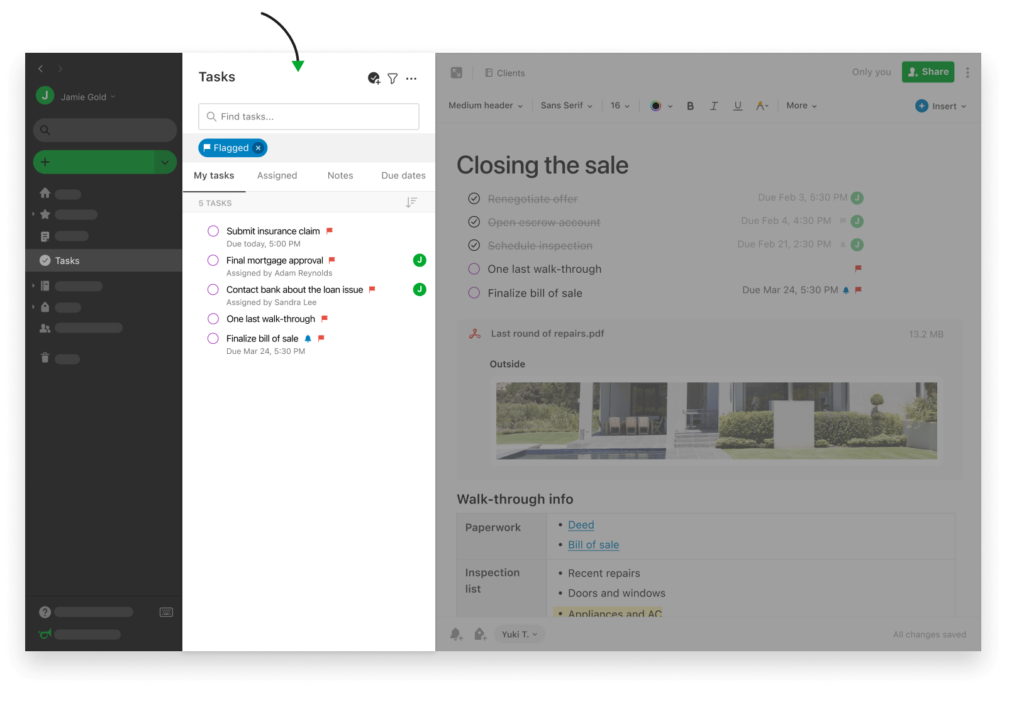This screenshot has width=1024, height=704.
Task: Open the Tasks panel more options menu
Action: [411, 78]
